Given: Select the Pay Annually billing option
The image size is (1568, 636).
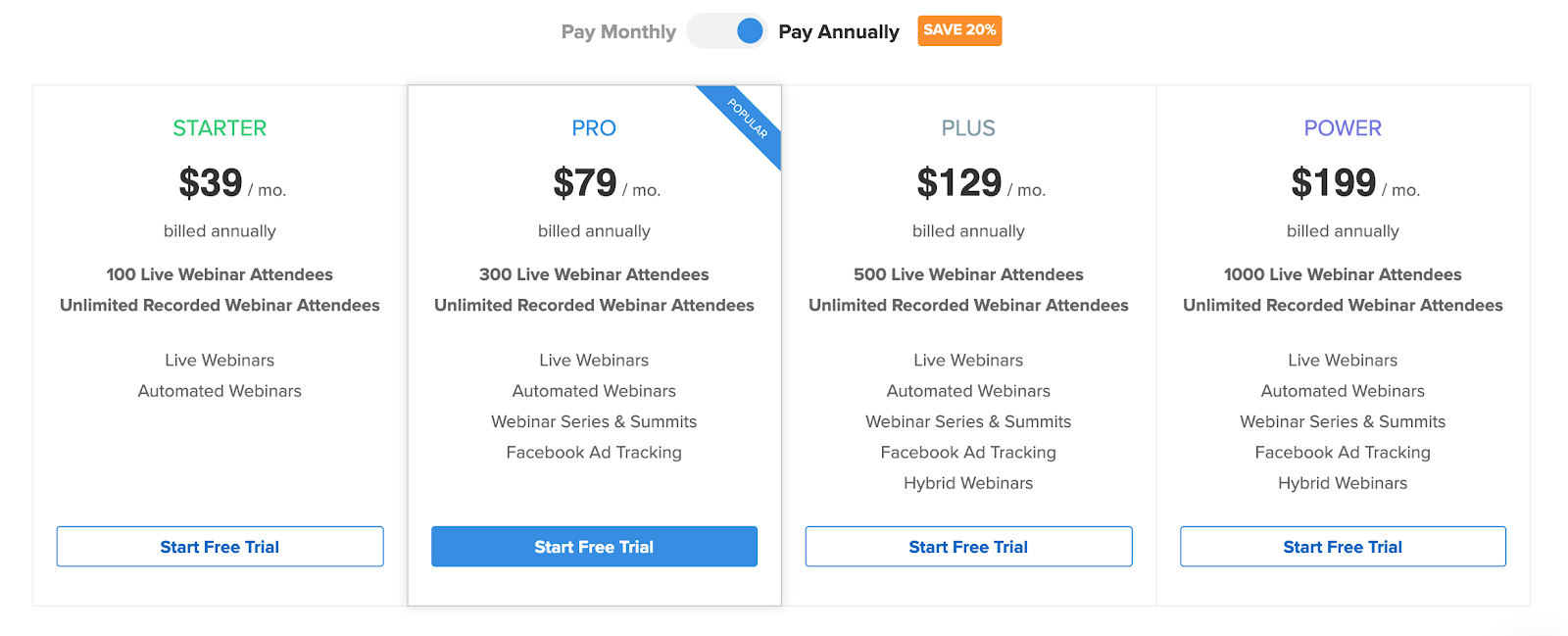Looking at the screenshot, I should tap(838, 32).
